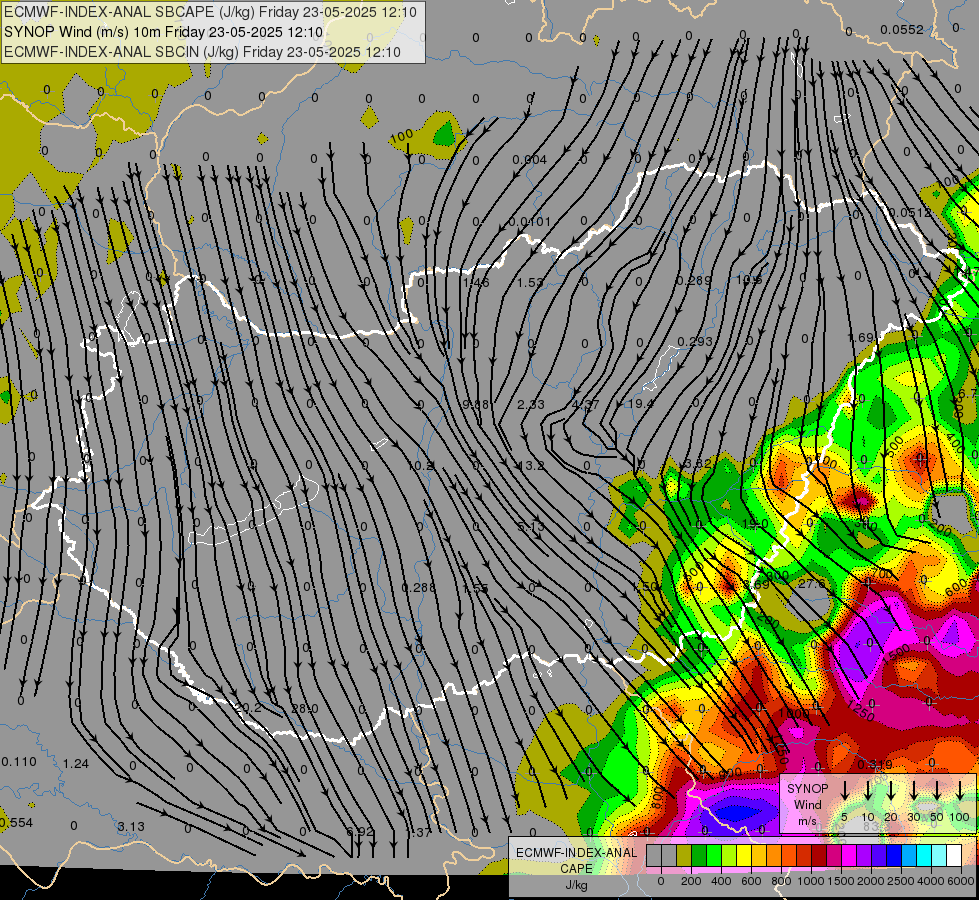
Task: Pick the bright cyan swatch left of the 4000 tick
Action: pyautogui.click(x=923, y=856)
